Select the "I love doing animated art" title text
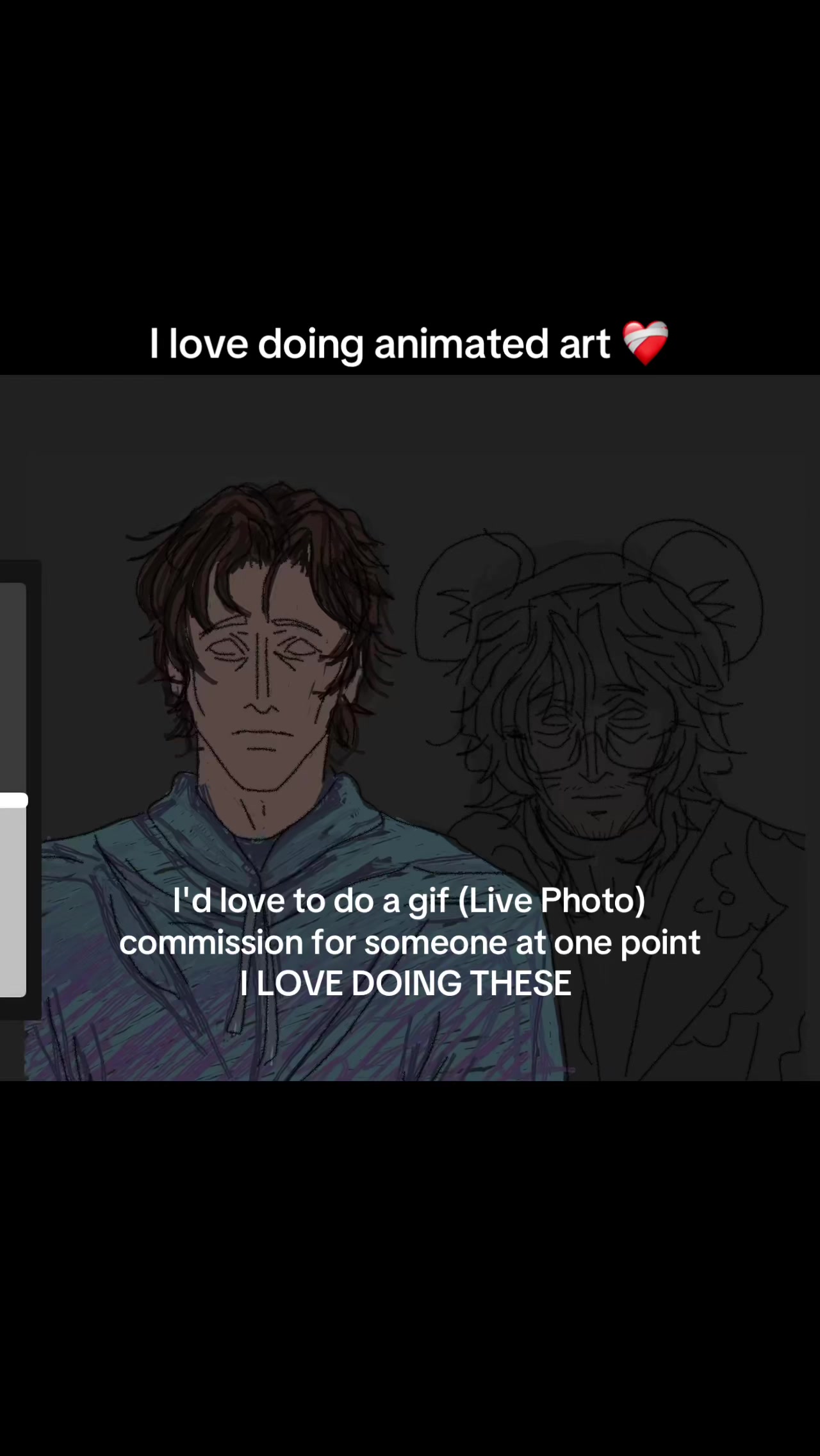This screenshot has width=820, height=1456. [x=379, y=343]
